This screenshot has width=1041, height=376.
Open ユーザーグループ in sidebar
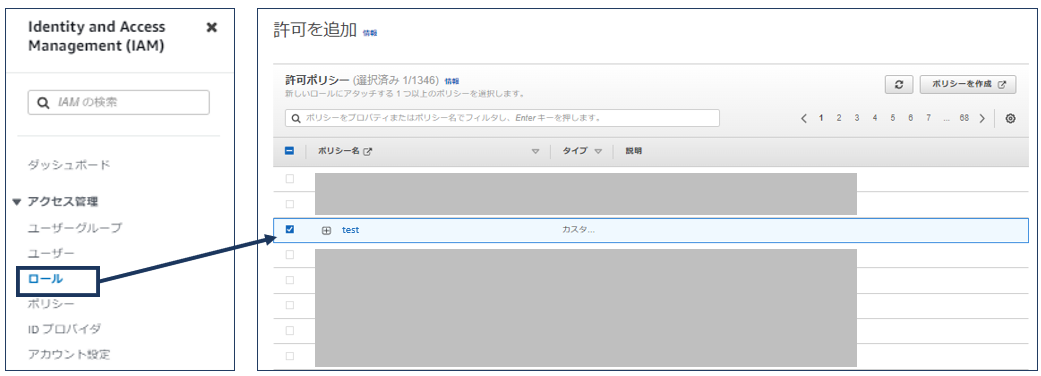point(75,228)
